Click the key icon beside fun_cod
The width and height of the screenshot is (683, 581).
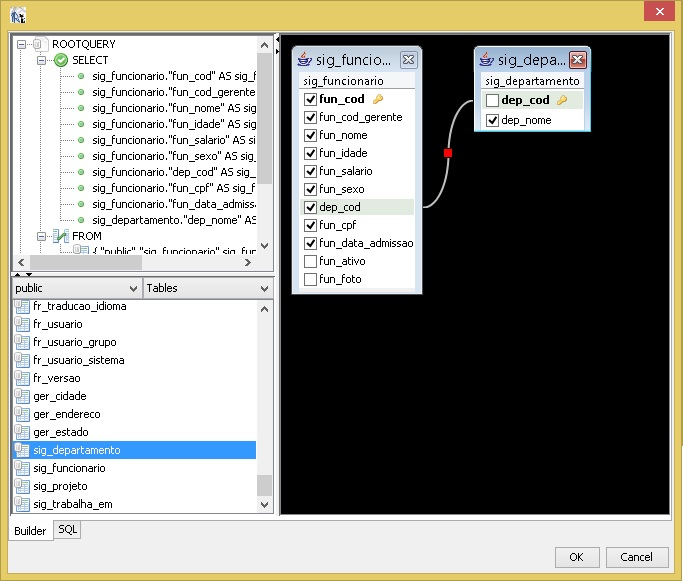click(378, 100)
